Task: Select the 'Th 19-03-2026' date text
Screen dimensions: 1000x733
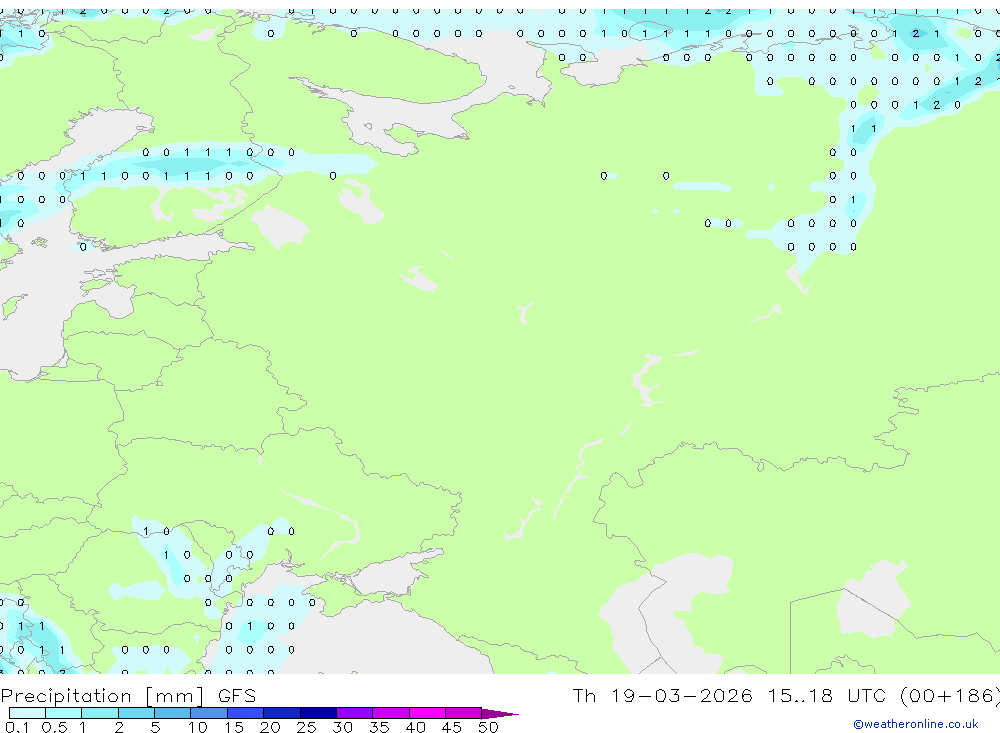Action: point(662,695)
